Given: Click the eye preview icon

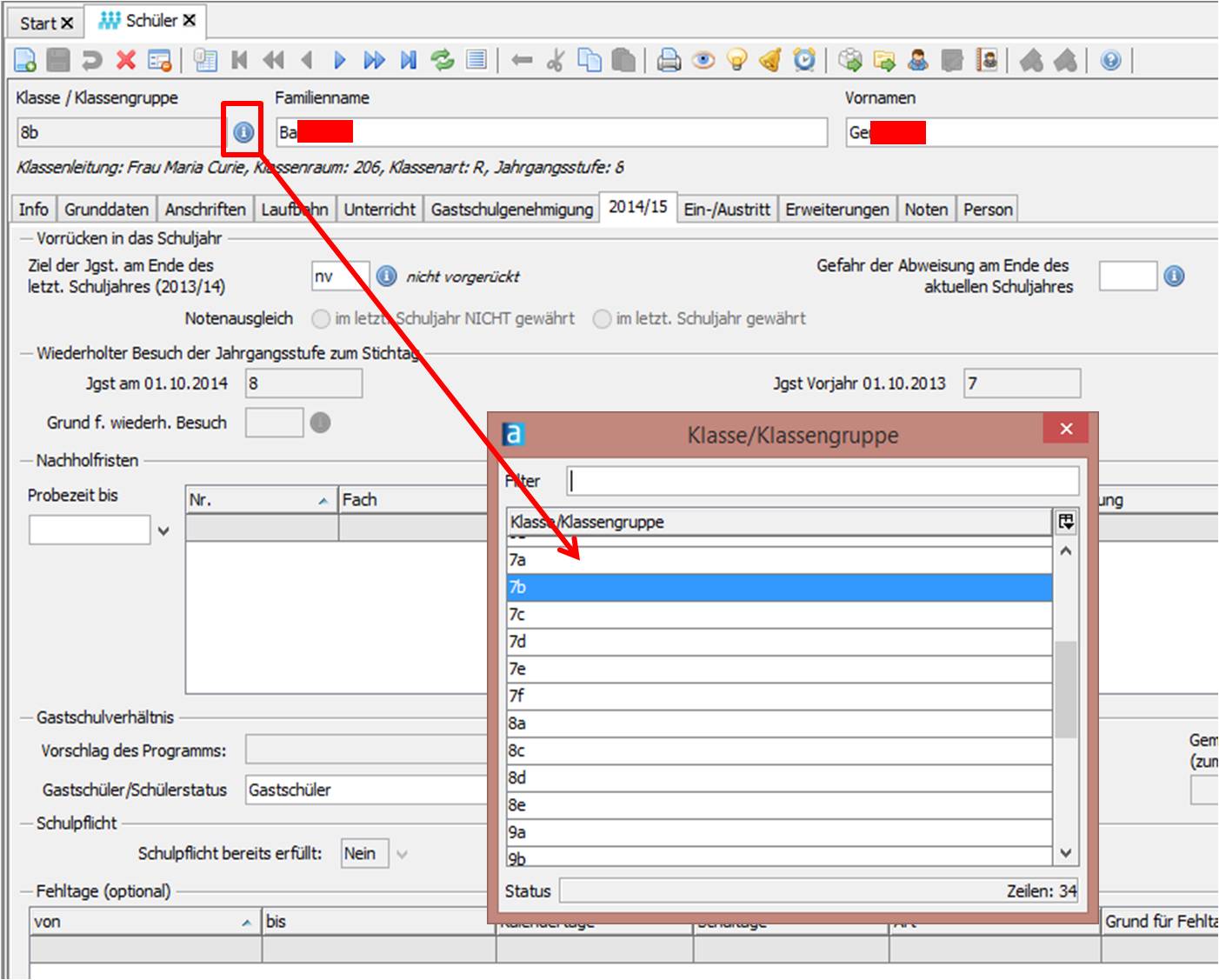Looking at the screenshot, I should [x=703, y=60].
